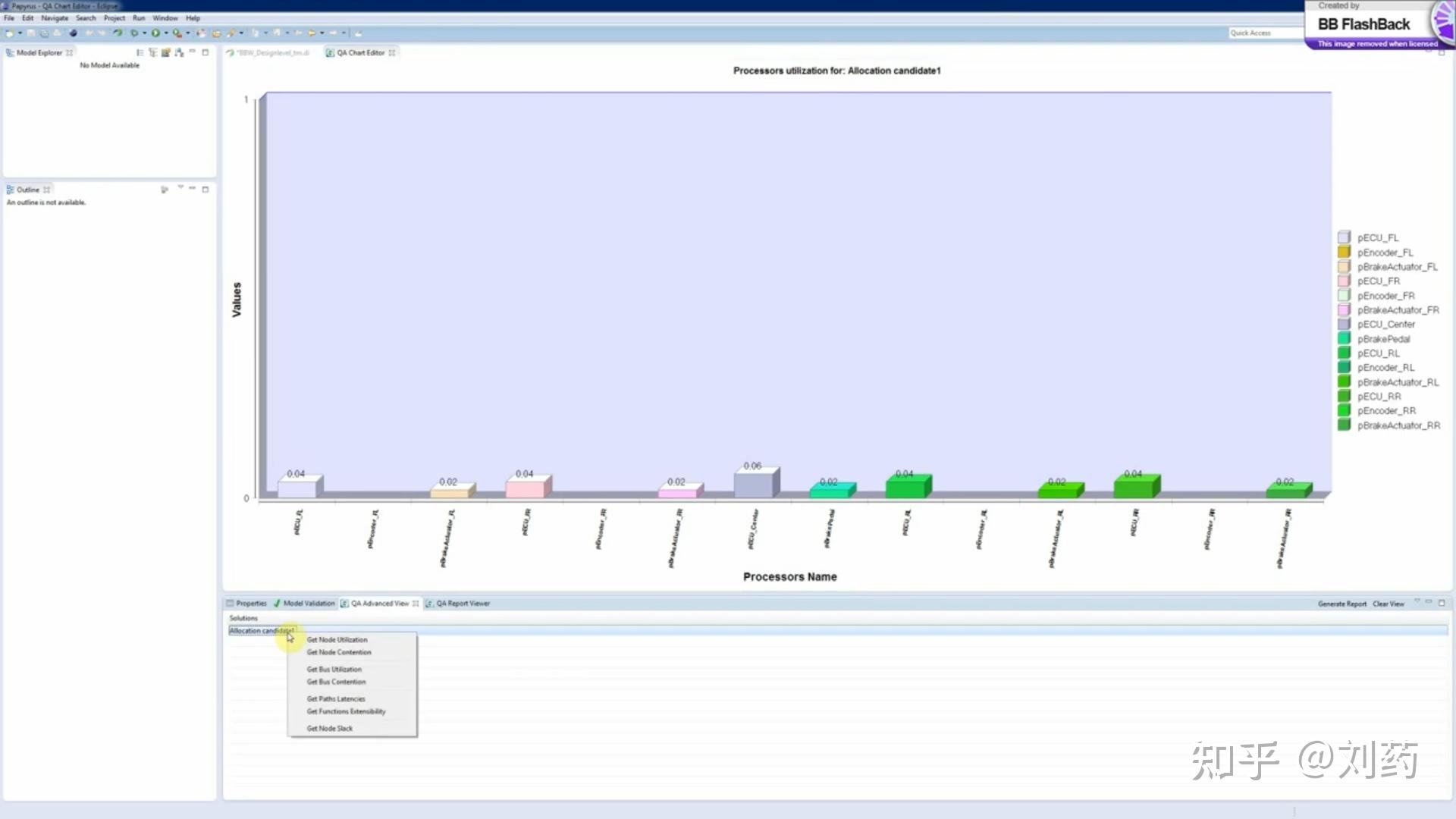Click Link with Editor in Model Explorer

click(x=153, y=53)
